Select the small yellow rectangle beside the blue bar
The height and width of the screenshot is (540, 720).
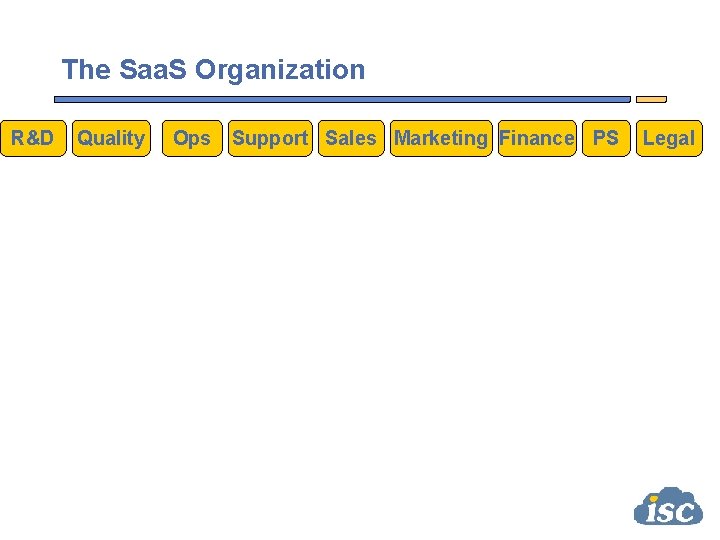tap(651, 99)
